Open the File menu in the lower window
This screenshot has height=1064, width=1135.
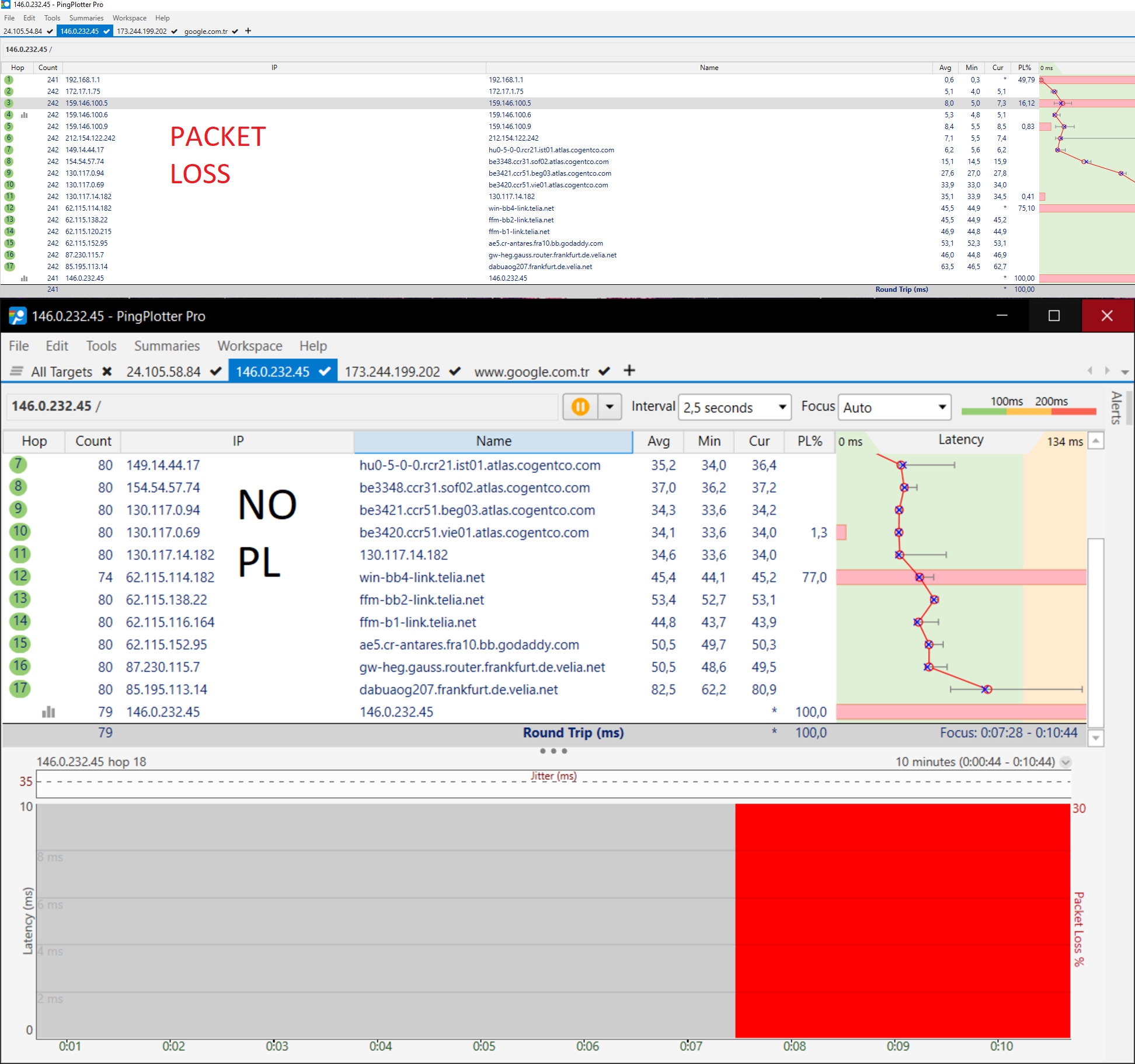pyautogui.click(x=19, y=346)
